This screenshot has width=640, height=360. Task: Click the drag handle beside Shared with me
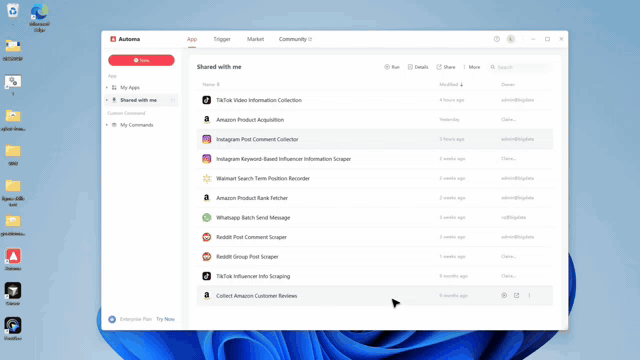tap(173, 100)
